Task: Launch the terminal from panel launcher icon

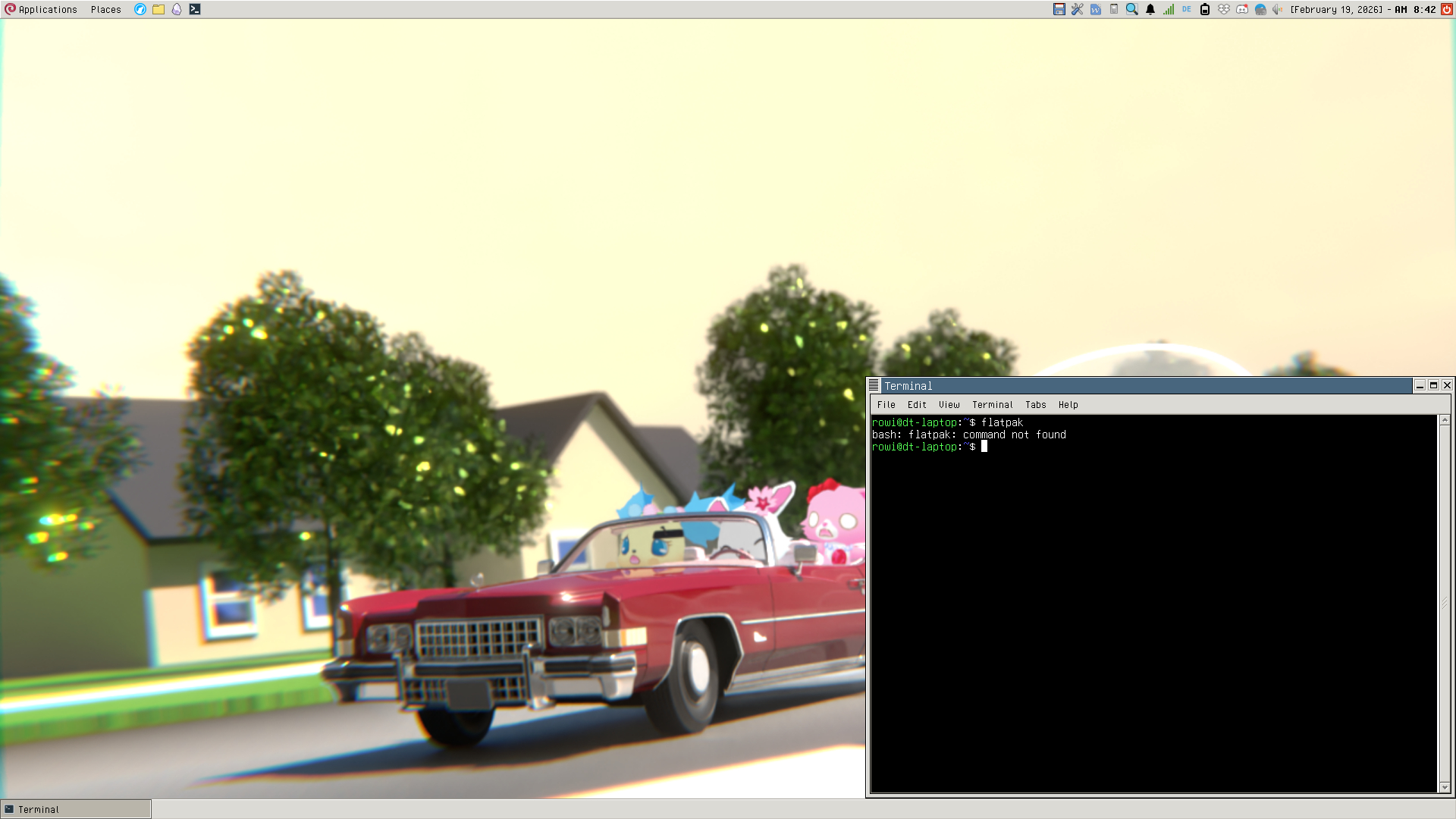Action: click(195, 9)
